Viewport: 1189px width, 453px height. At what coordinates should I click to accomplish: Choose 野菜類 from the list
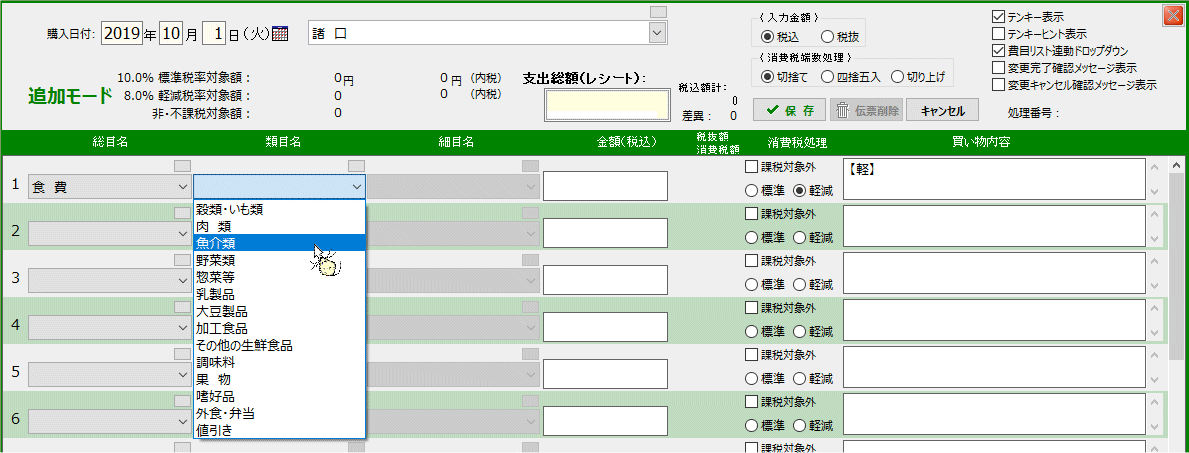point(279,260)
